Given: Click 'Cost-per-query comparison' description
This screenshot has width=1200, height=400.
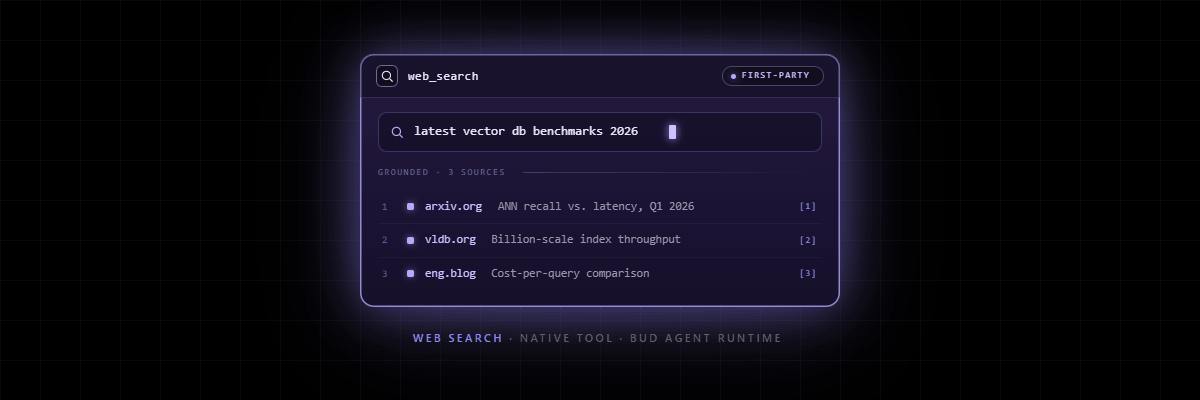Looking at the screenshot, I should click(570, 273).
